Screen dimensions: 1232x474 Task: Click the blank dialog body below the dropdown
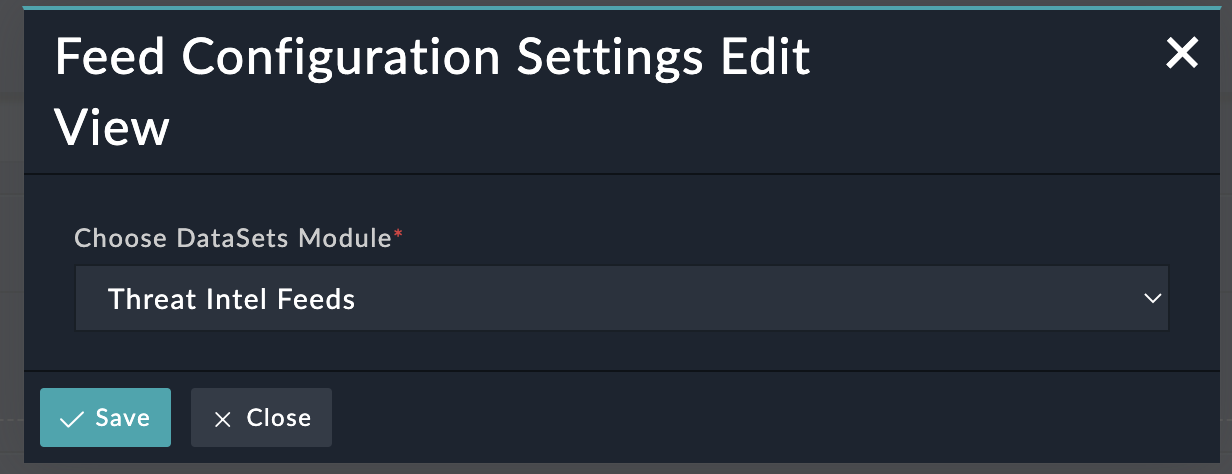tap(620, 350)
